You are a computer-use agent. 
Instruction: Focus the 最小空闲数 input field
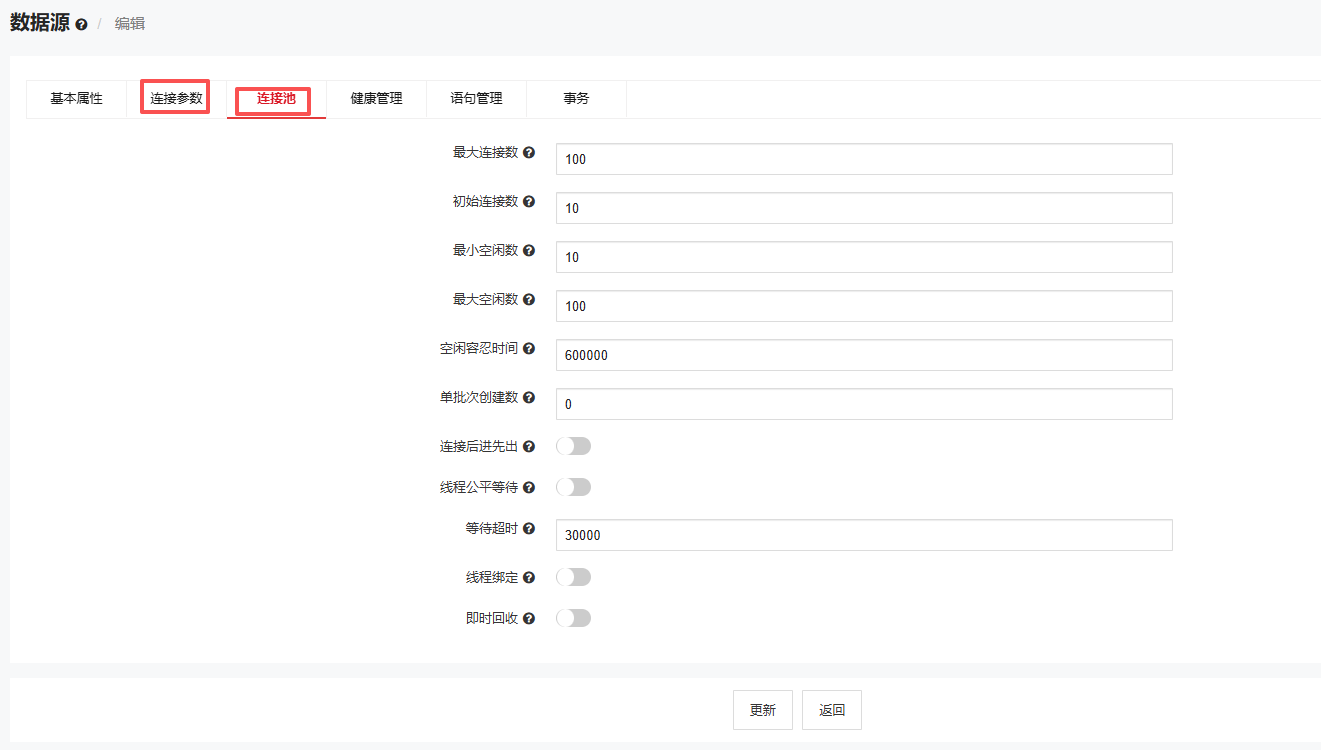pos(864,257)
